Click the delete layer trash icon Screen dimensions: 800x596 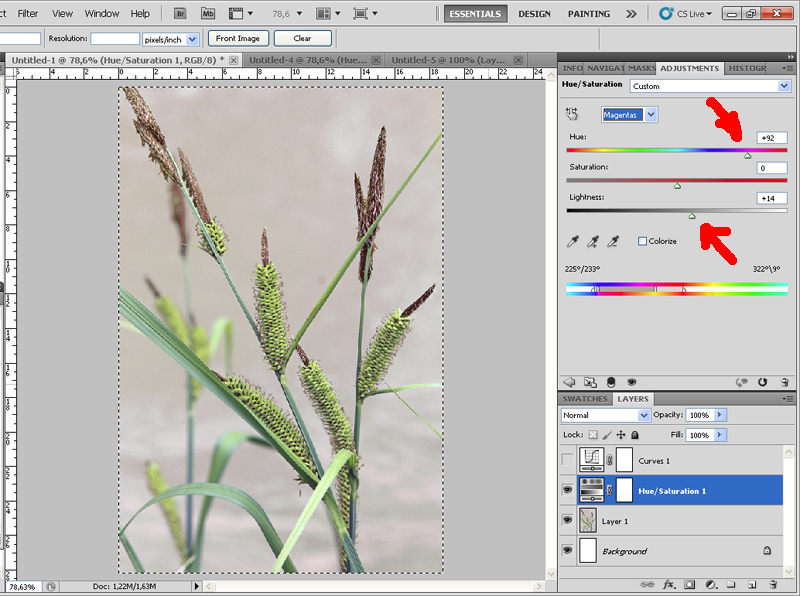click(x=774, y=583)
